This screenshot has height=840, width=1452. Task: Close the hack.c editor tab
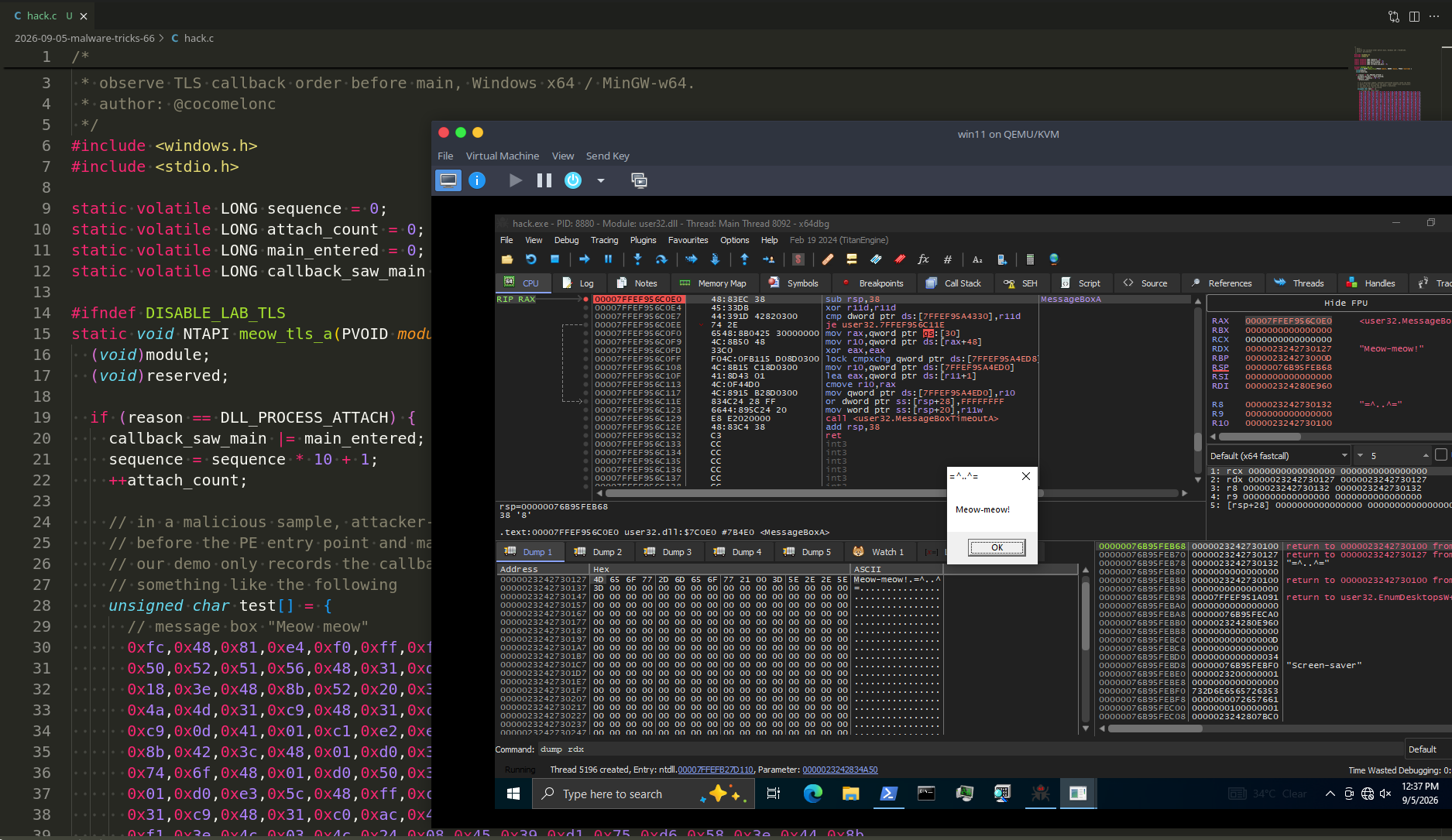(x=84, y=15)
